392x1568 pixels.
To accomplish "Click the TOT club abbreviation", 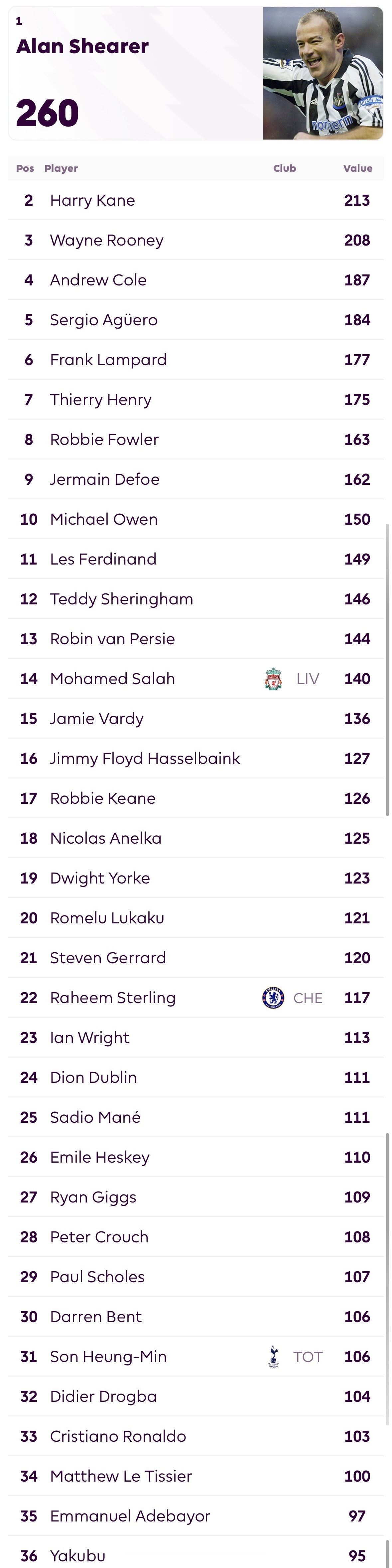I will click(308, 1357).
